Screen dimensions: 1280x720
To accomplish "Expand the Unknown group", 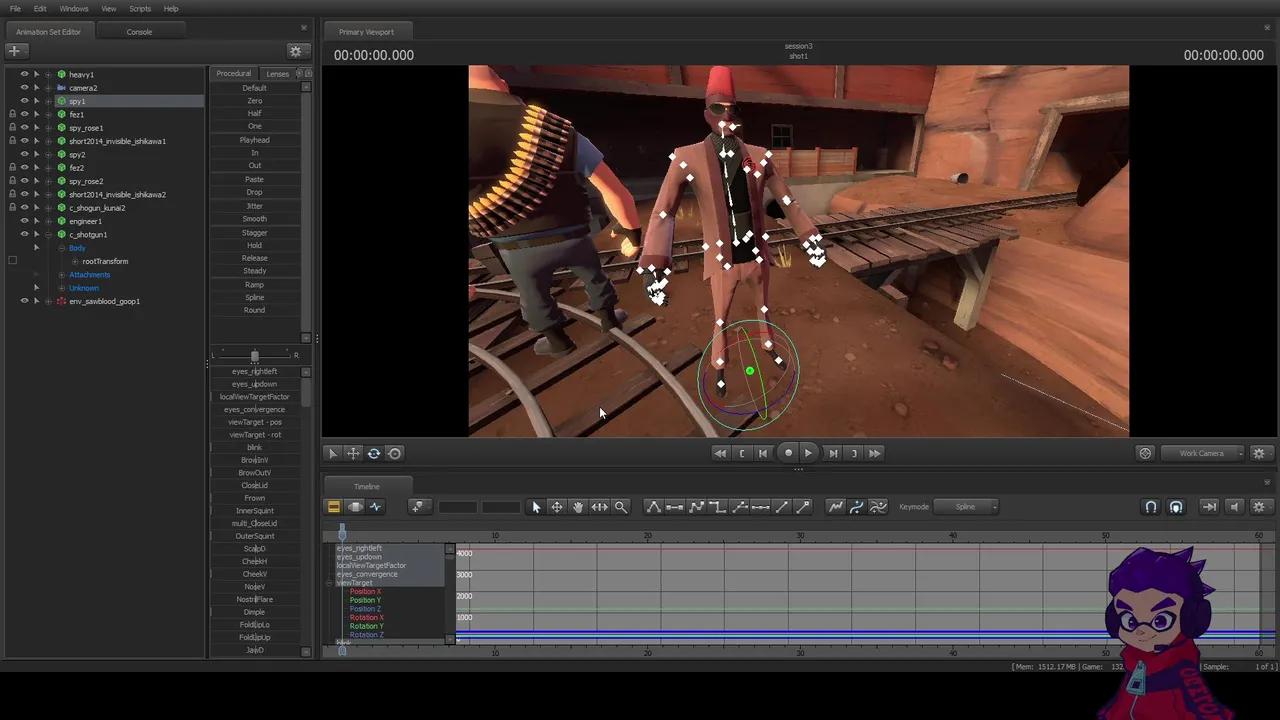I will point(61,288).
